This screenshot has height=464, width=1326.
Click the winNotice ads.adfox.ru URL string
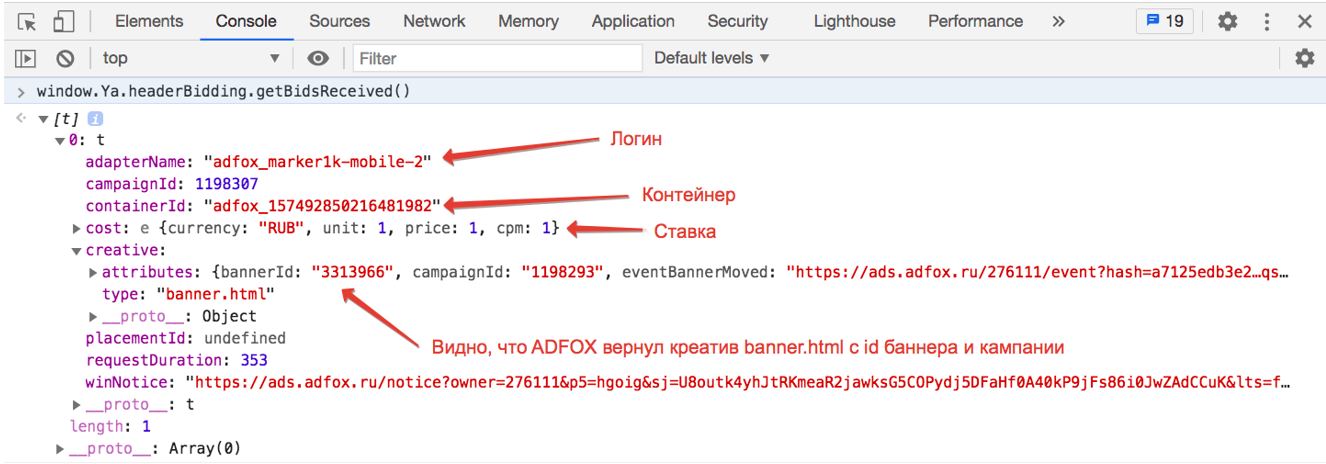click(740, 382)
